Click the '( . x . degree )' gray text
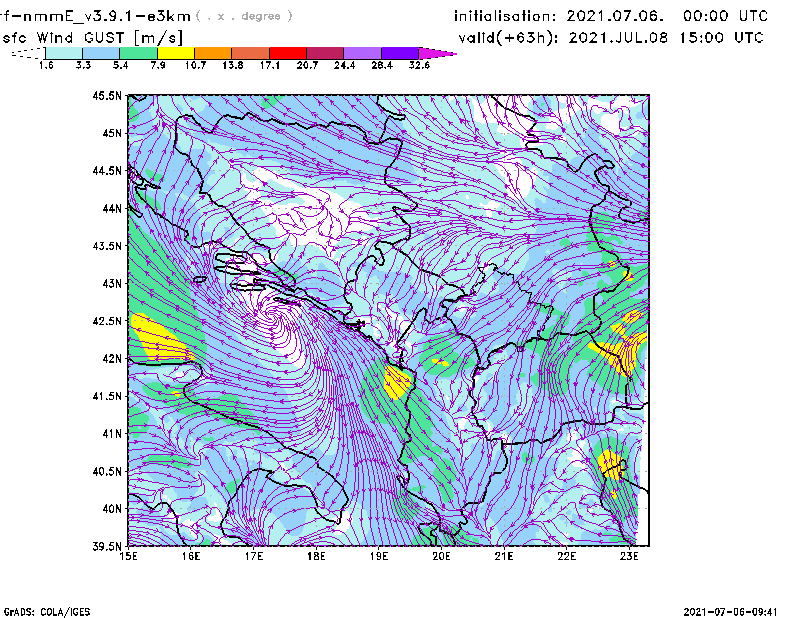Viewport: 800px width, 618px height. point(244,16)
